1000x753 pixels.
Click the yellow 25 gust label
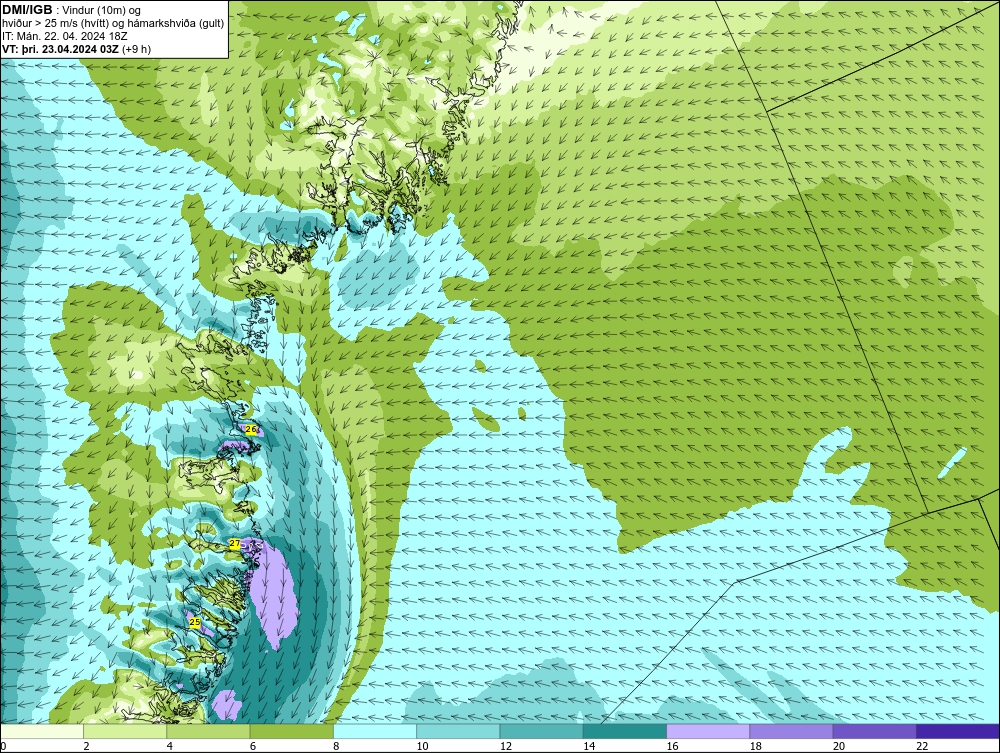point(195,622)
